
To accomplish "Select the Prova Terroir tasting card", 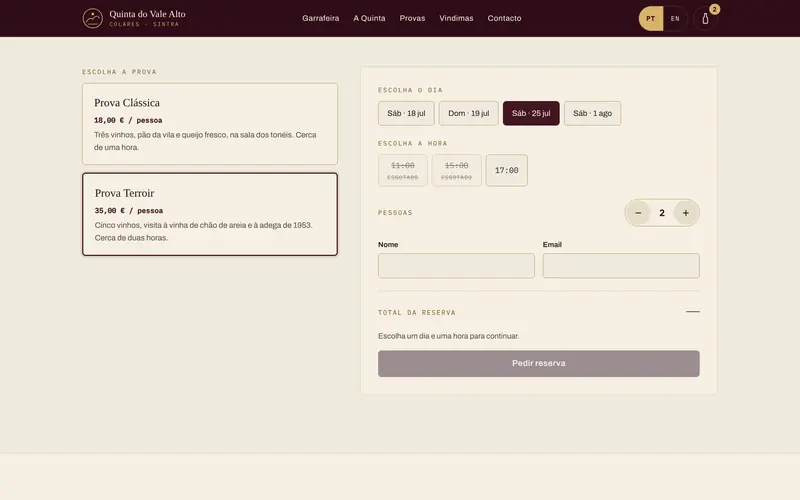I will (210, 214).
